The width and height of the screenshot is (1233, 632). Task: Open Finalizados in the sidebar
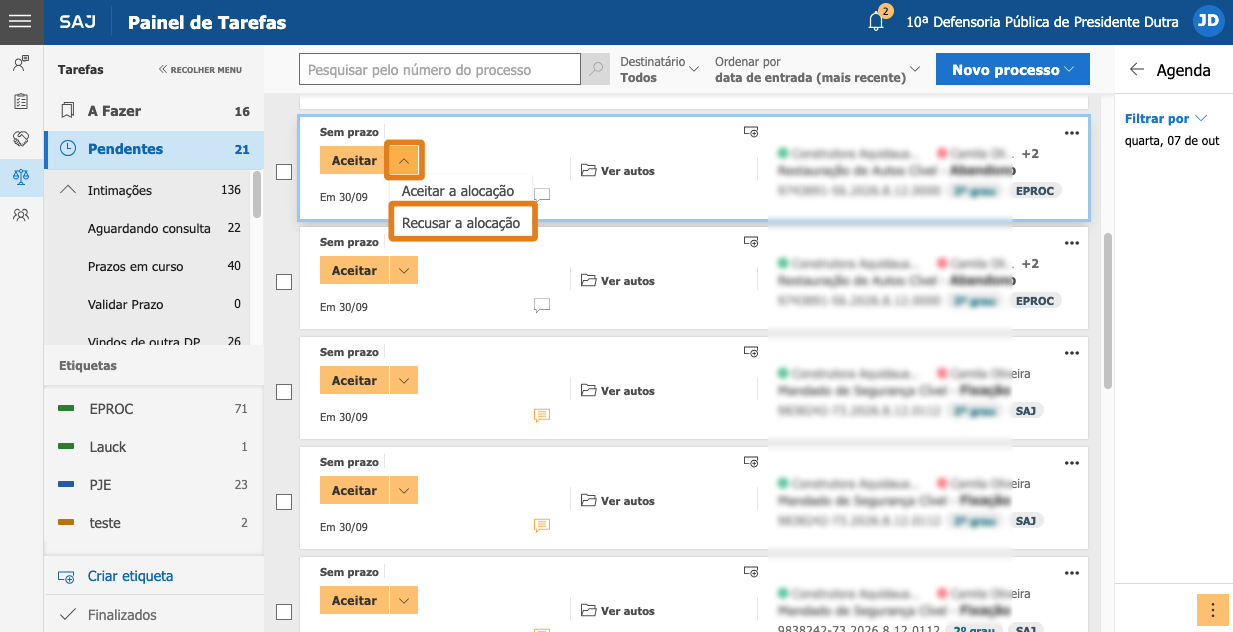coord(154,615)
